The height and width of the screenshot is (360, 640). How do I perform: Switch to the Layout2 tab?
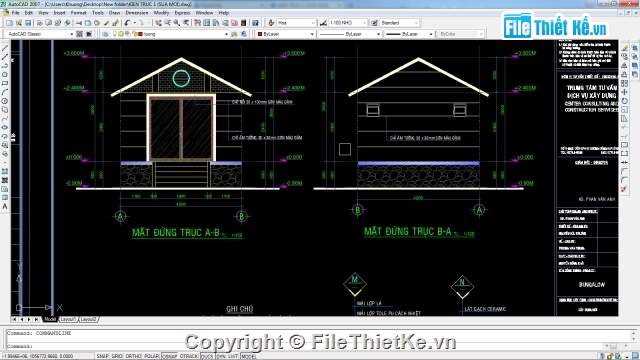[88, 319]
